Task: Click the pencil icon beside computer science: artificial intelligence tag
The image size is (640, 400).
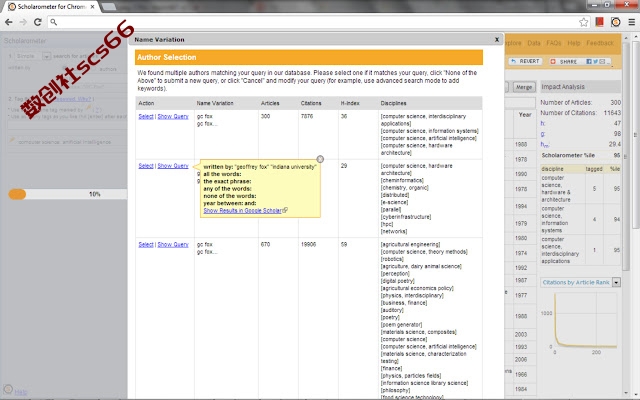Action: [12, 140]
